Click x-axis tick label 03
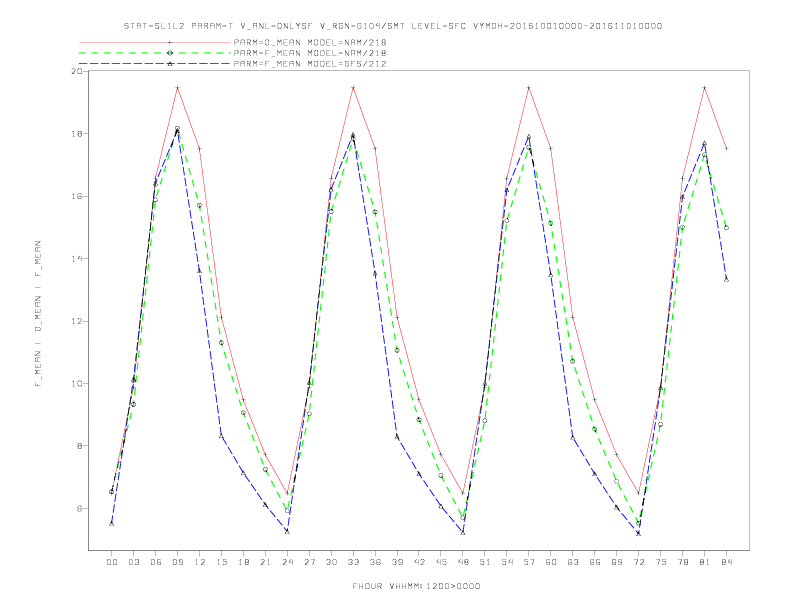The image size is (792, 612). 133,562
